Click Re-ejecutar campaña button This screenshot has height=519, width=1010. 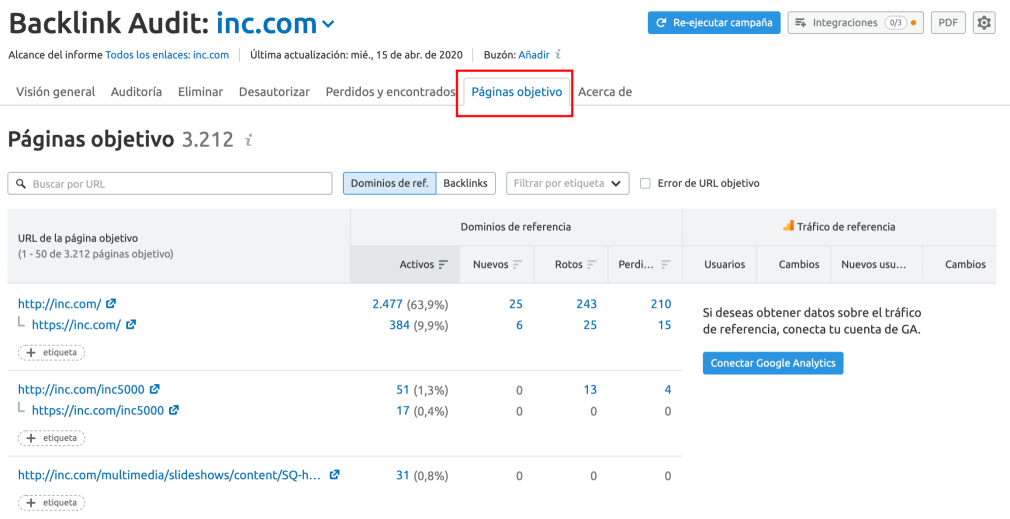pos(714,23)
